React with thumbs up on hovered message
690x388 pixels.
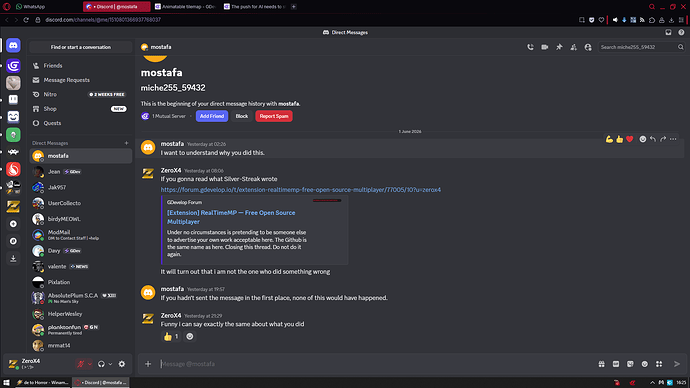(x=620, y=139)
